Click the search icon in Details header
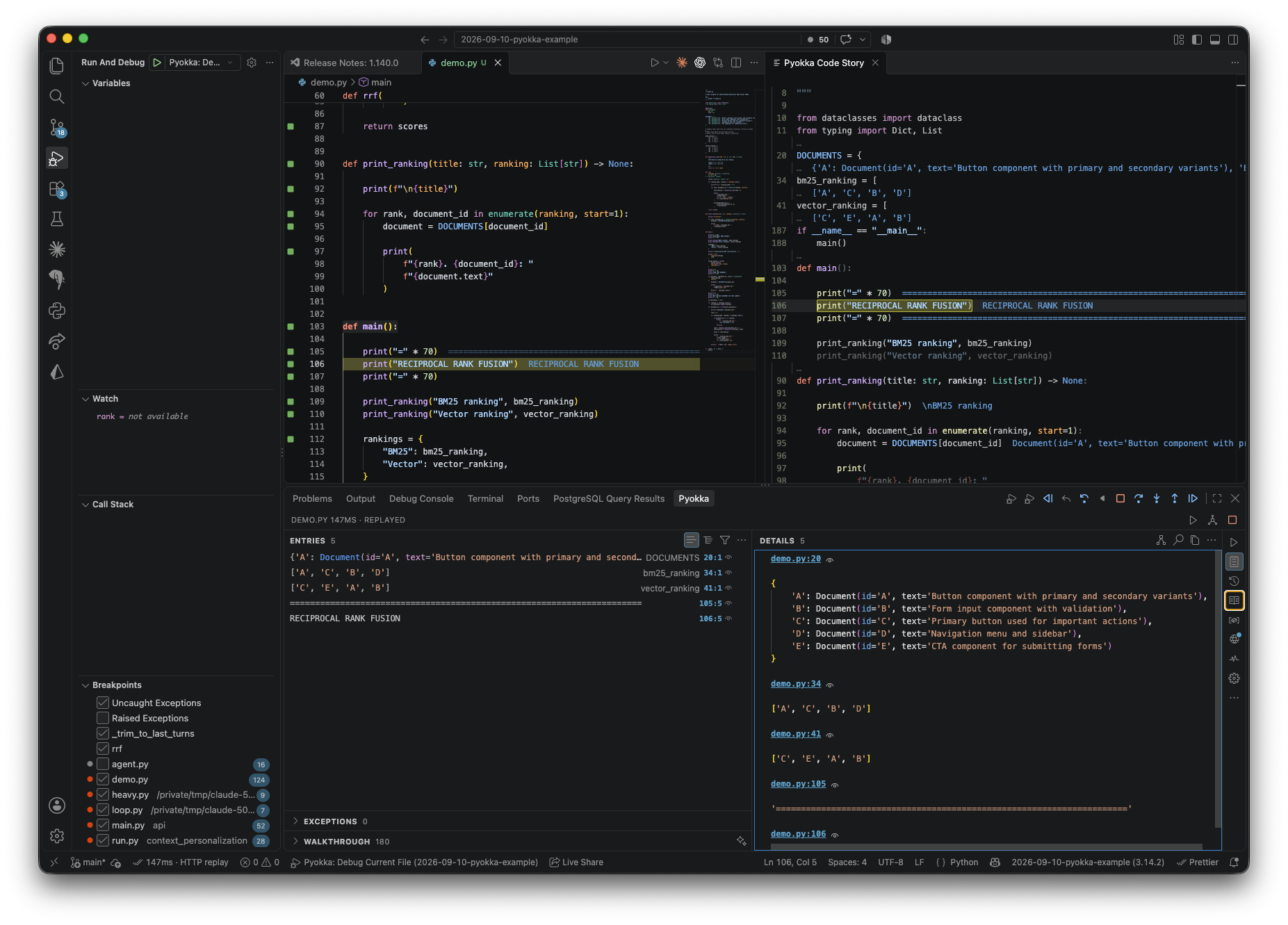 (1178, 540)
